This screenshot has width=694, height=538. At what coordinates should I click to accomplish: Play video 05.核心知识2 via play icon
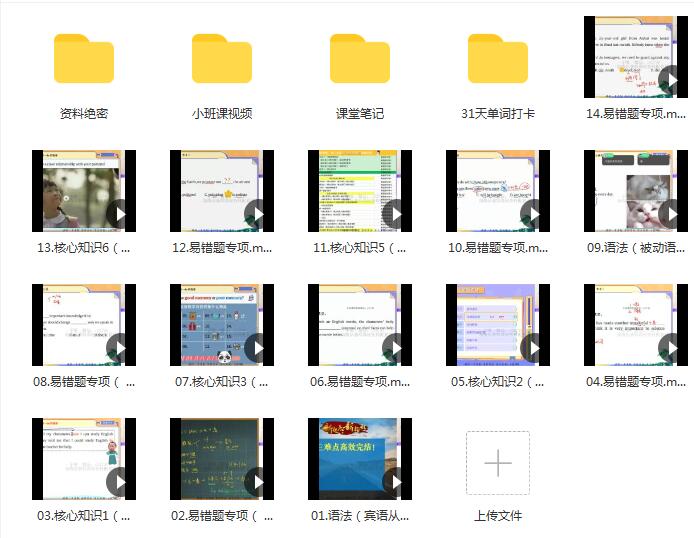point(533,348)
